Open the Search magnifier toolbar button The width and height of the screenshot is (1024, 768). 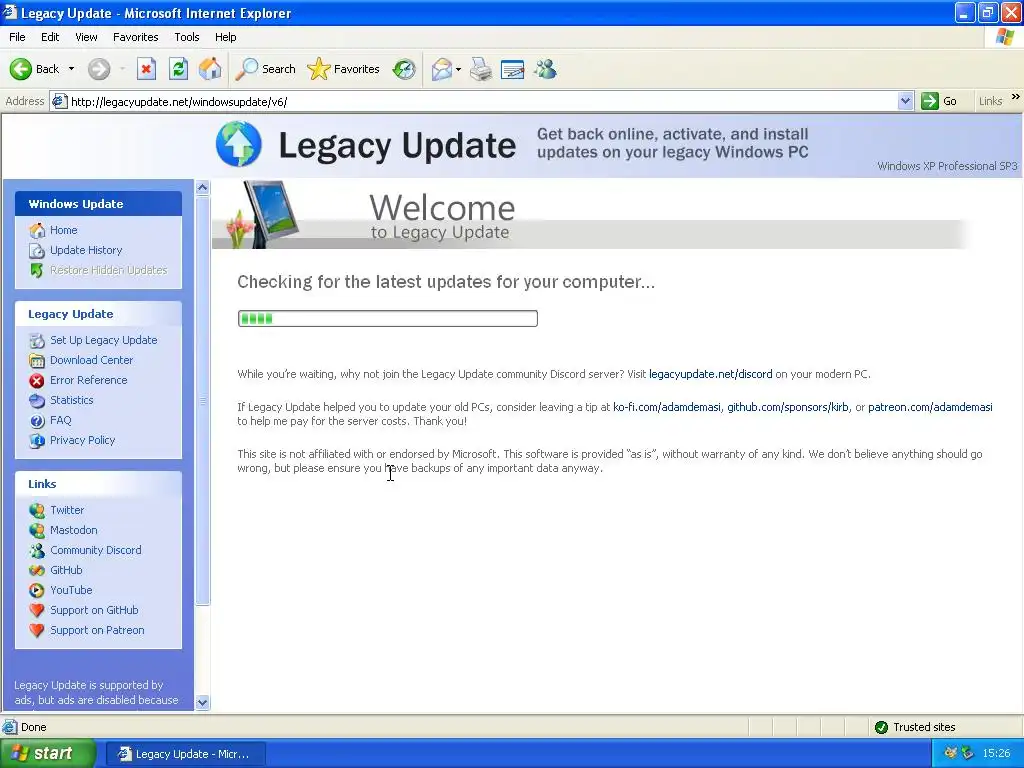point(265,69)
